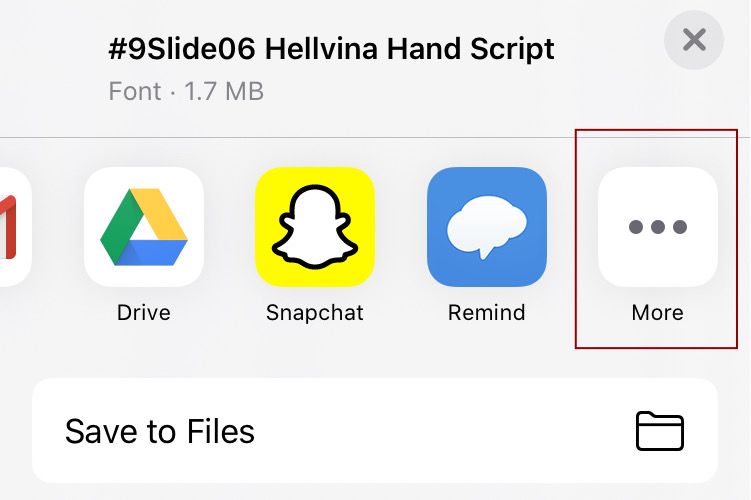Click the Snapchat text label
Image resolution: width=751 pixels, height=500 pixels.
coord(315,313)
